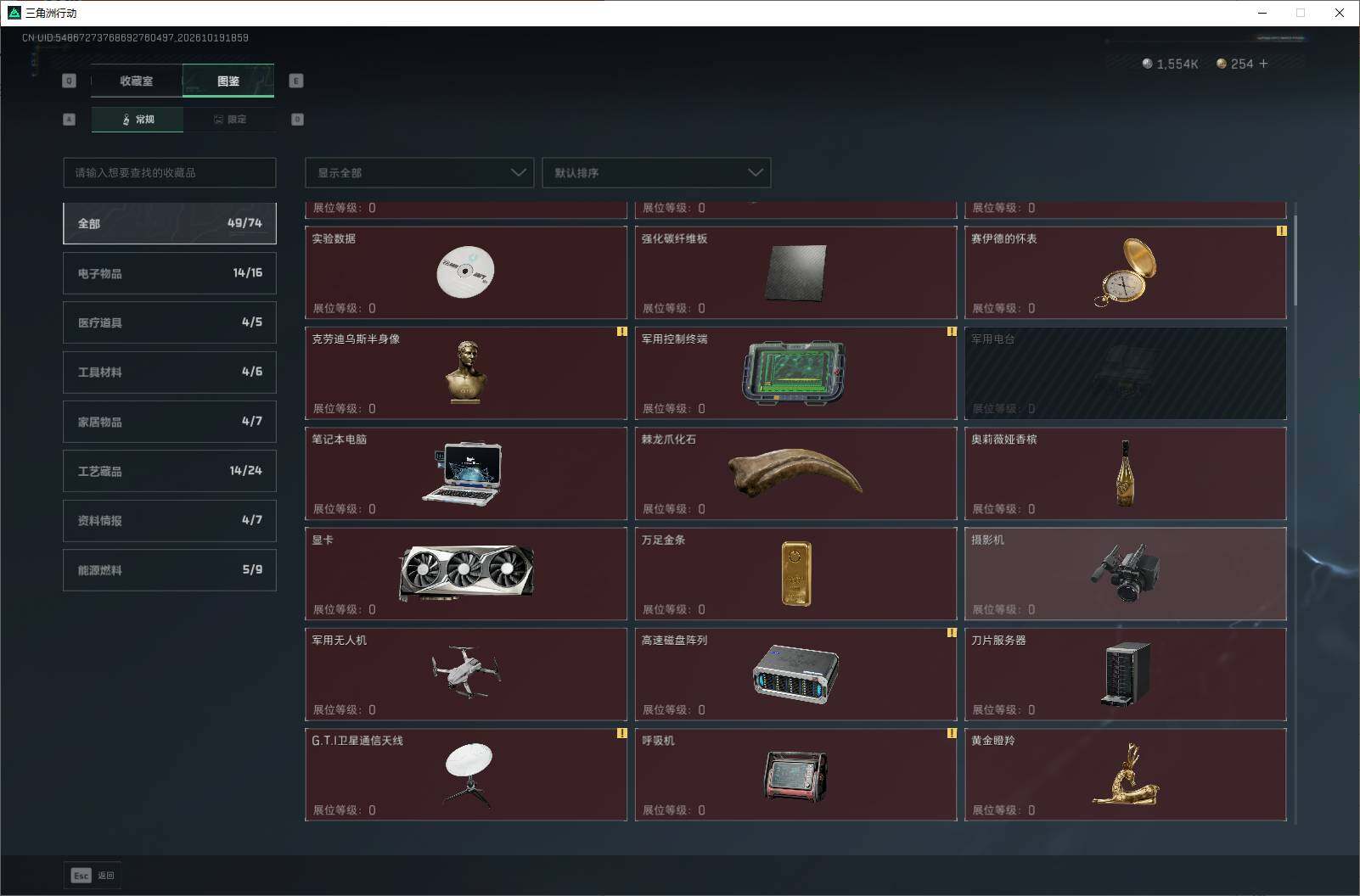The image size is (1360, 896).
Task: Click the 1,554K currency counter
Action: coord(1170,64)
